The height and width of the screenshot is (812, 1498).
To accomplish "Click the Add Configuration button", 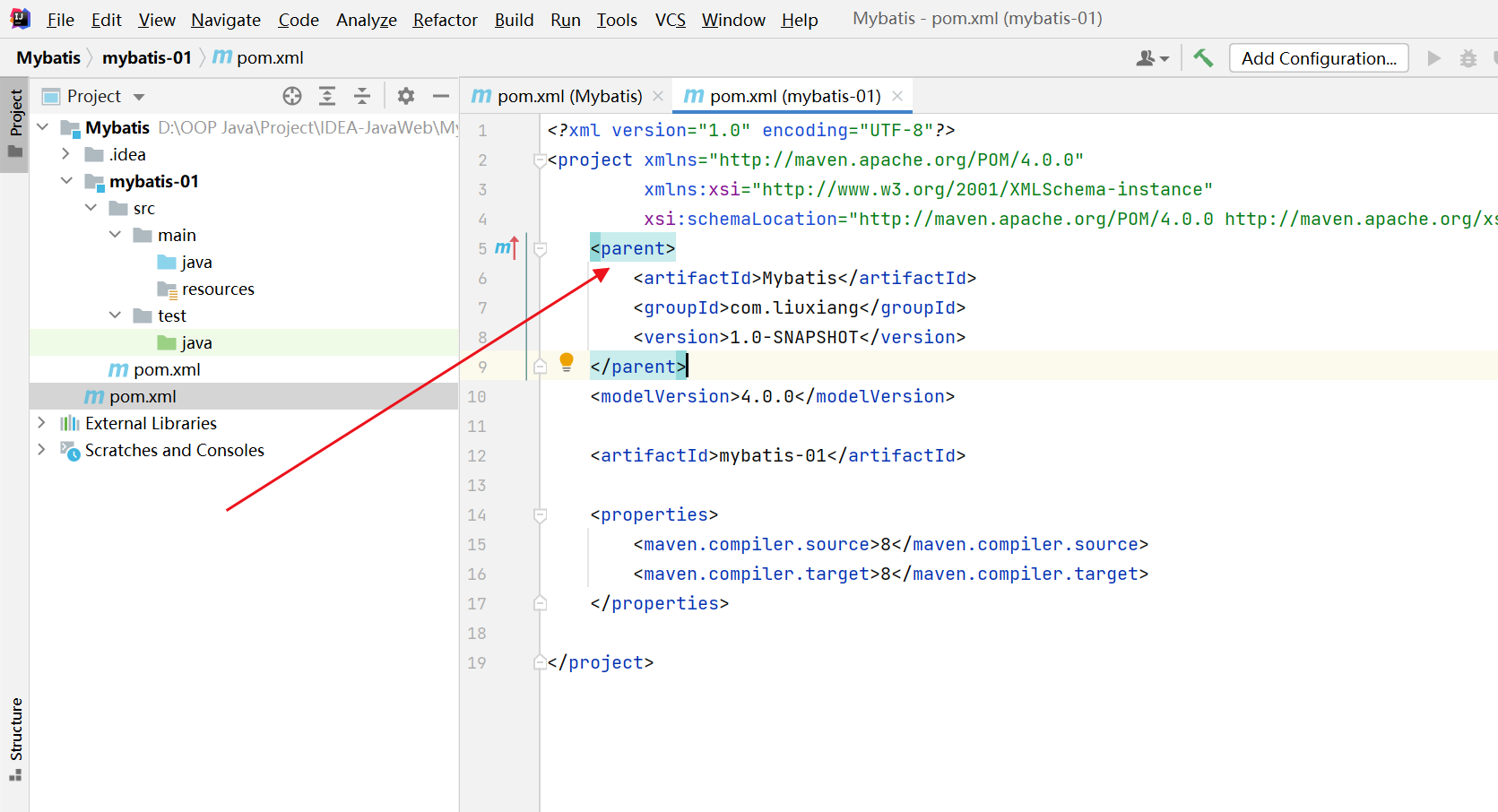I will point(1319,58).
